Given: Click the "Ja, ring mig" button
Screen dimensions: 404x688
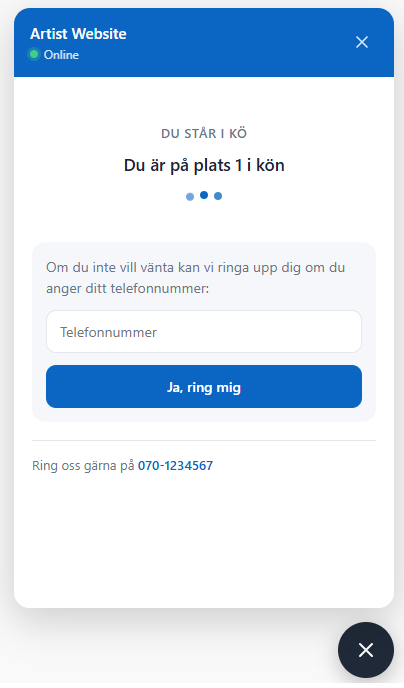Looking at the screenshot, I should click(x=204, y=387).
